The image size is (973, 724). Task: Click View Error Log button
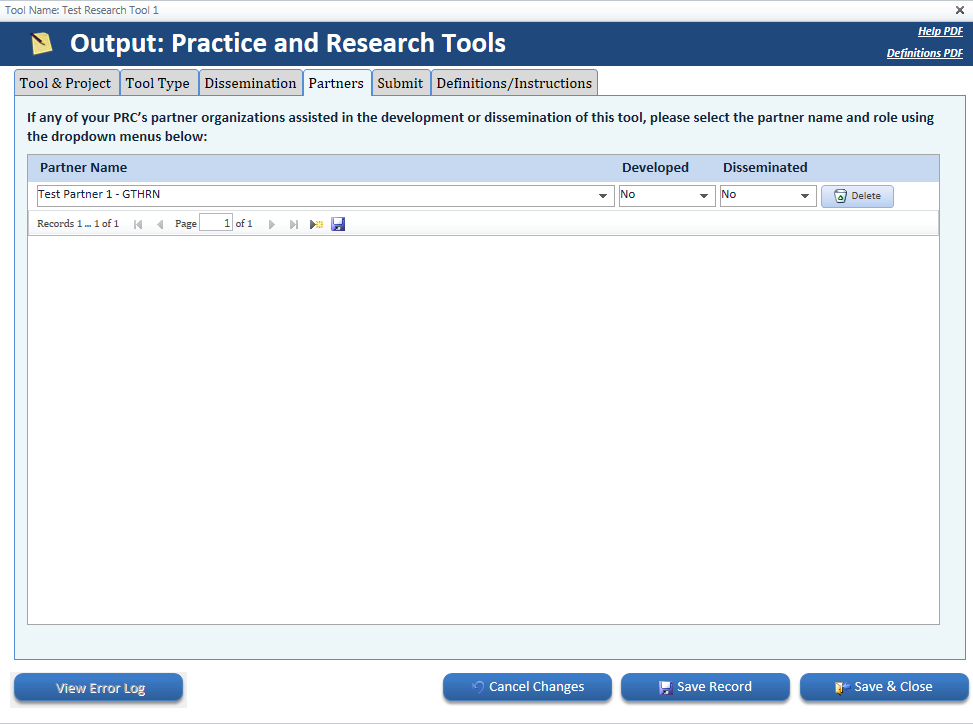coord(99,688)
